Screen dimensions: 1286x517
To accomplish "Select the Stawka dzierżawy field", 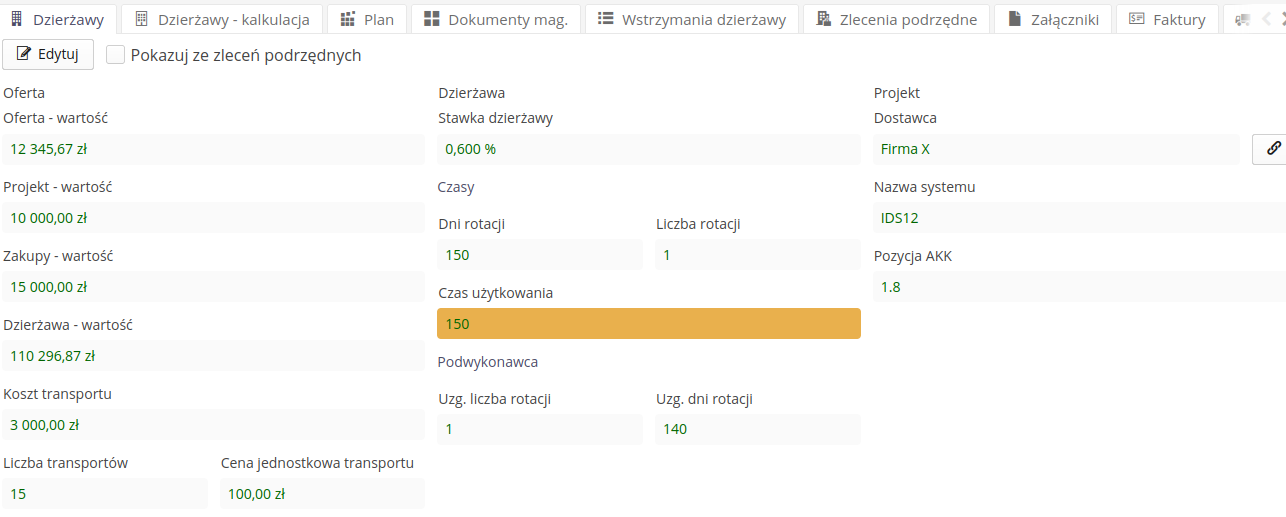I will click(648, 149).
